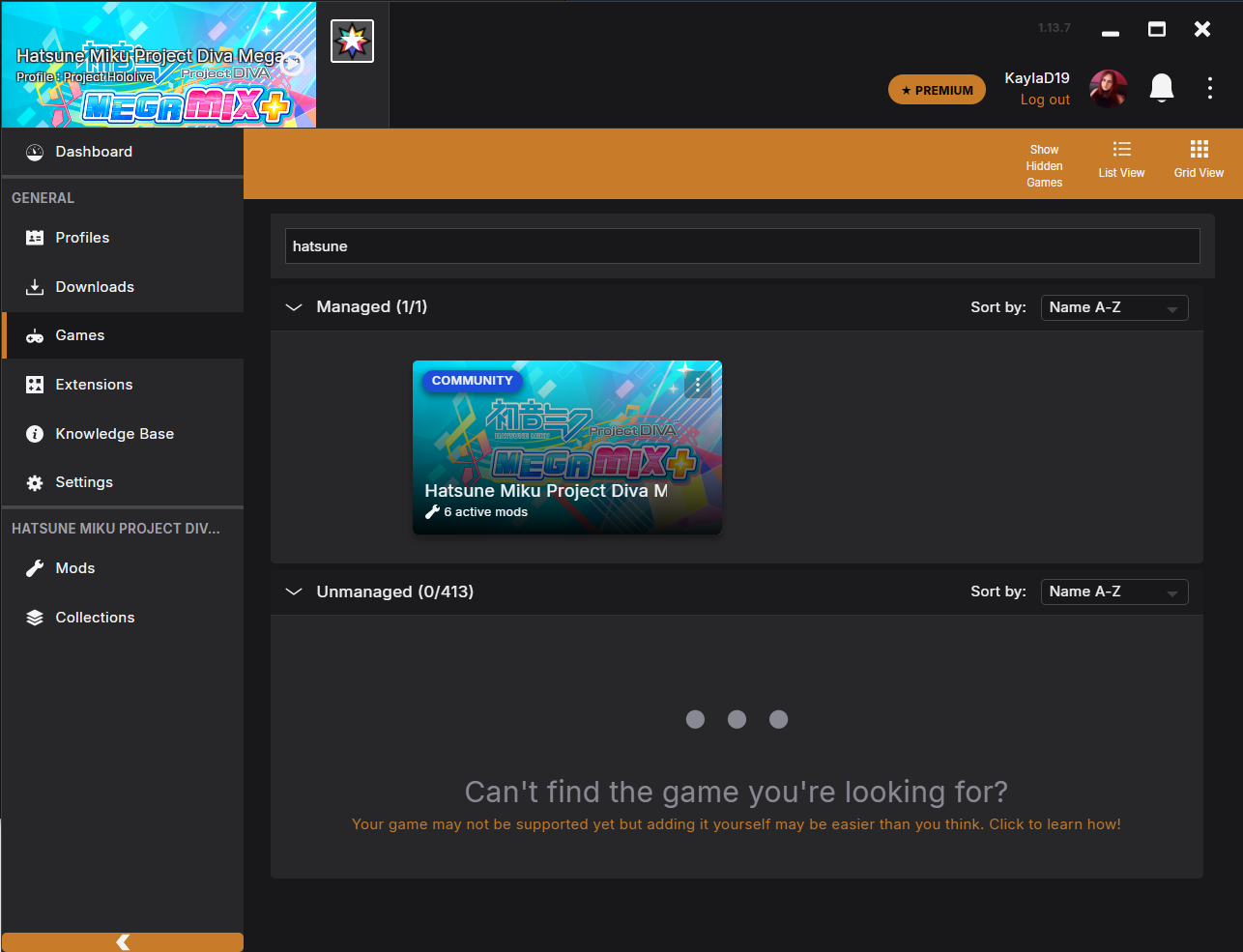
Task: Open the Unmanaged section Sort by dropdown
Action: tap(1114, 591)
